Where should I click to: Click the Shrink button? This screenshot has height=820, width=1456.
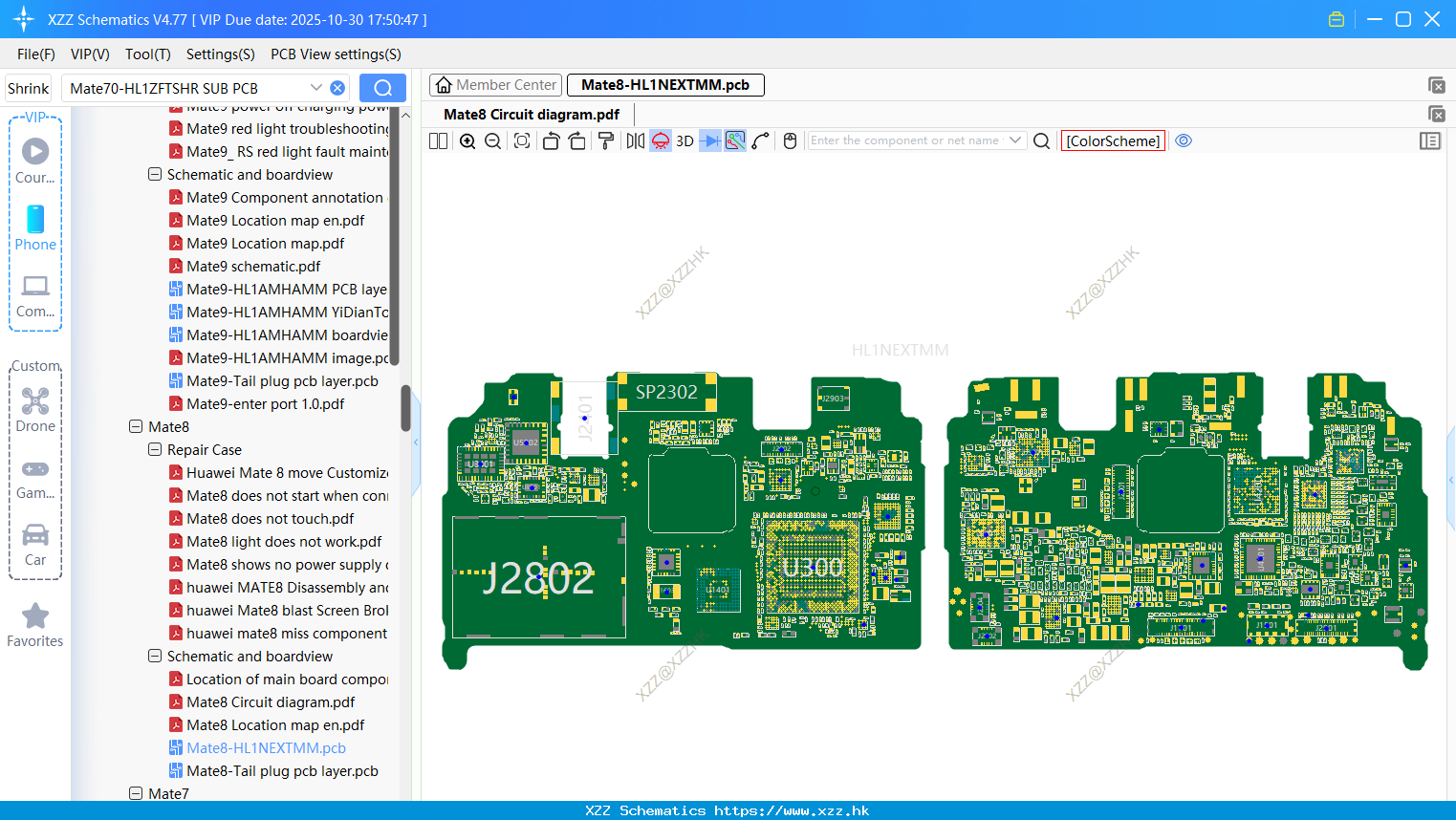click(28, 88)
